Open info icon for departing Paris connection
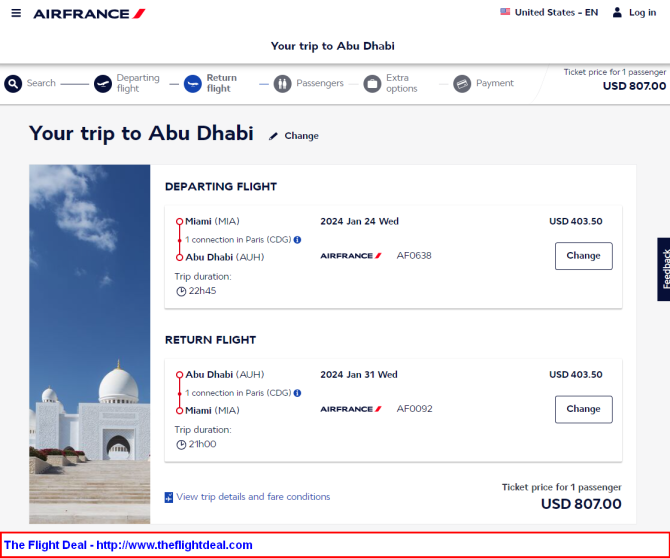The height and width of the screenshot is (558, 670). (297, 240)
